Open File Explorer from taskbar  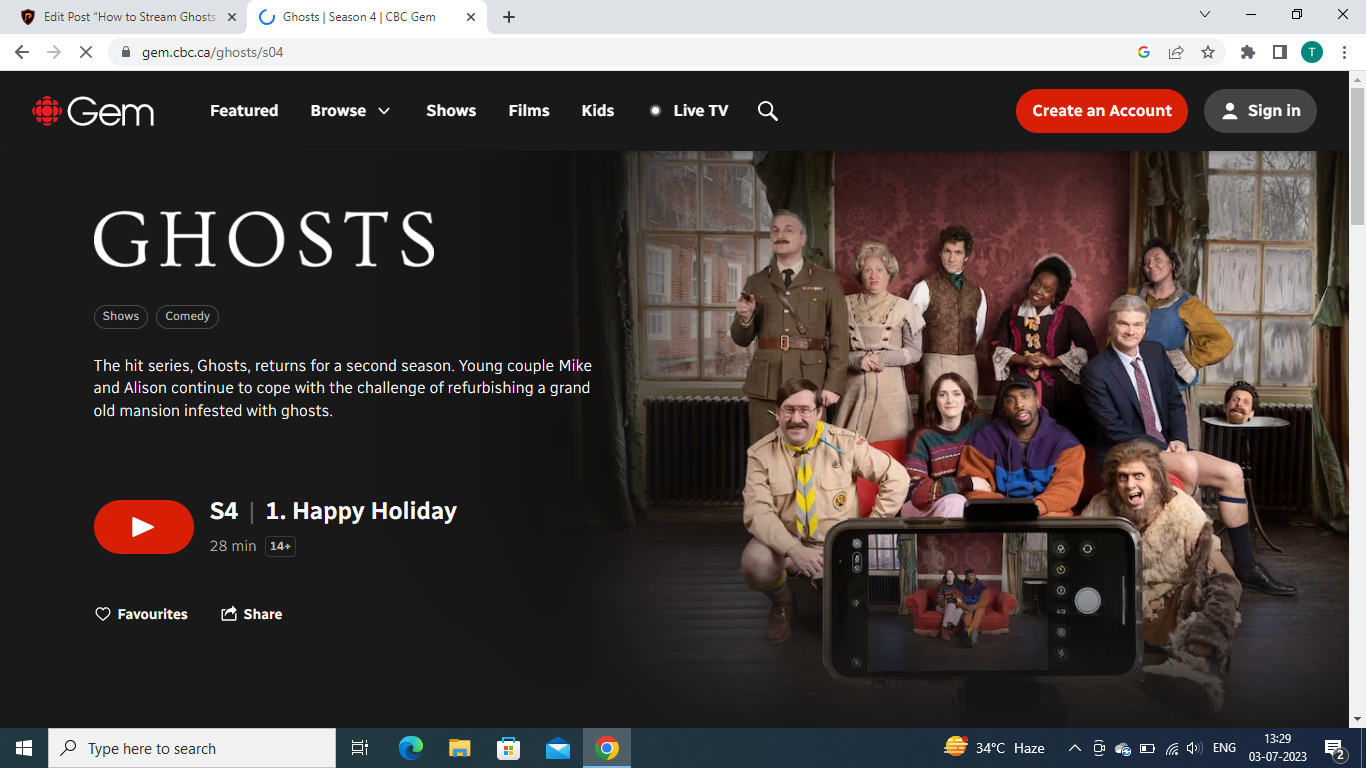[459, 748]
